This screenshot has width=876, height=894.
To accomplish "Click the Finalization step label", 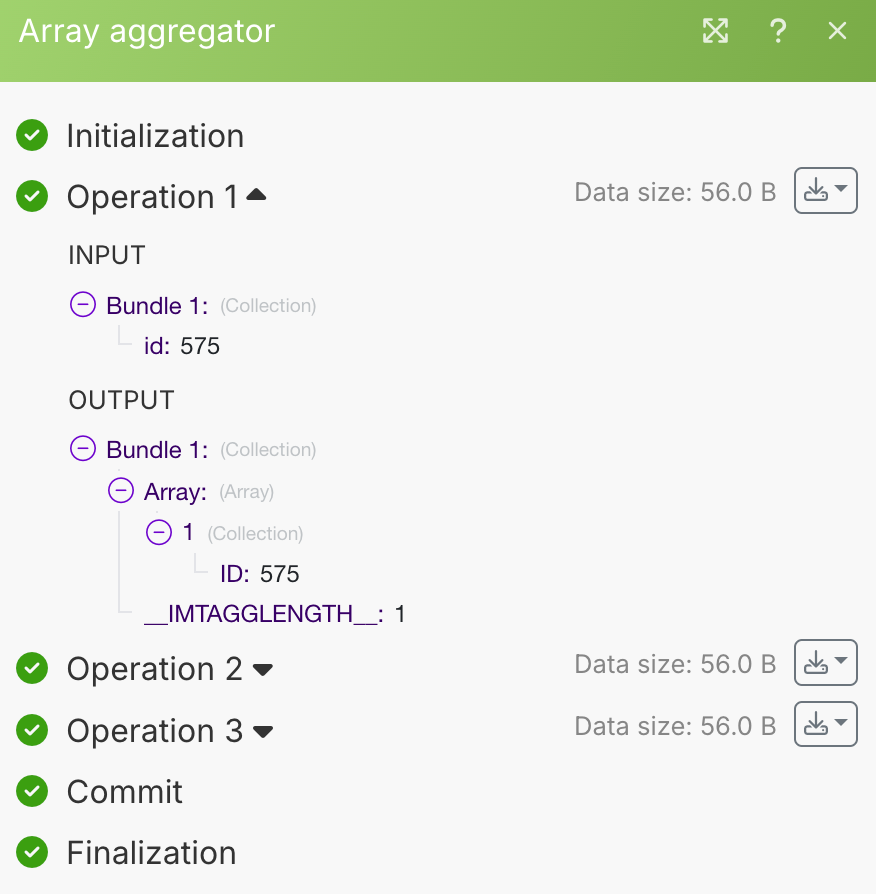I will (x=151, y=852).
